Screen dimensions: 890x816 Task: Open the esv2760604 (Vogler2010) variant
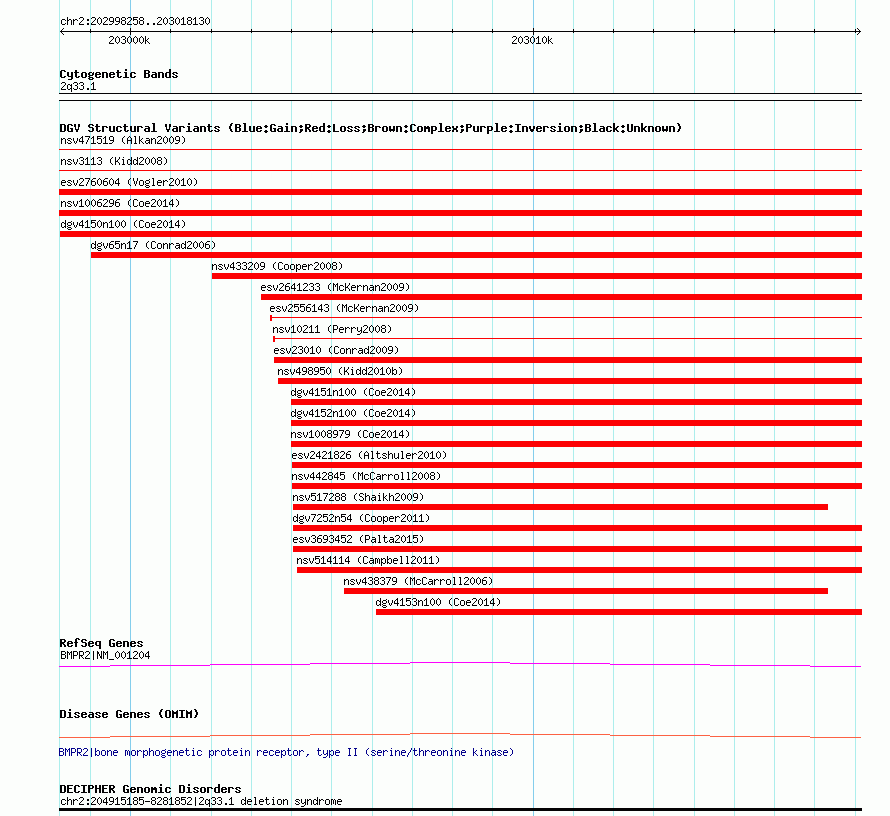point(129,182)
